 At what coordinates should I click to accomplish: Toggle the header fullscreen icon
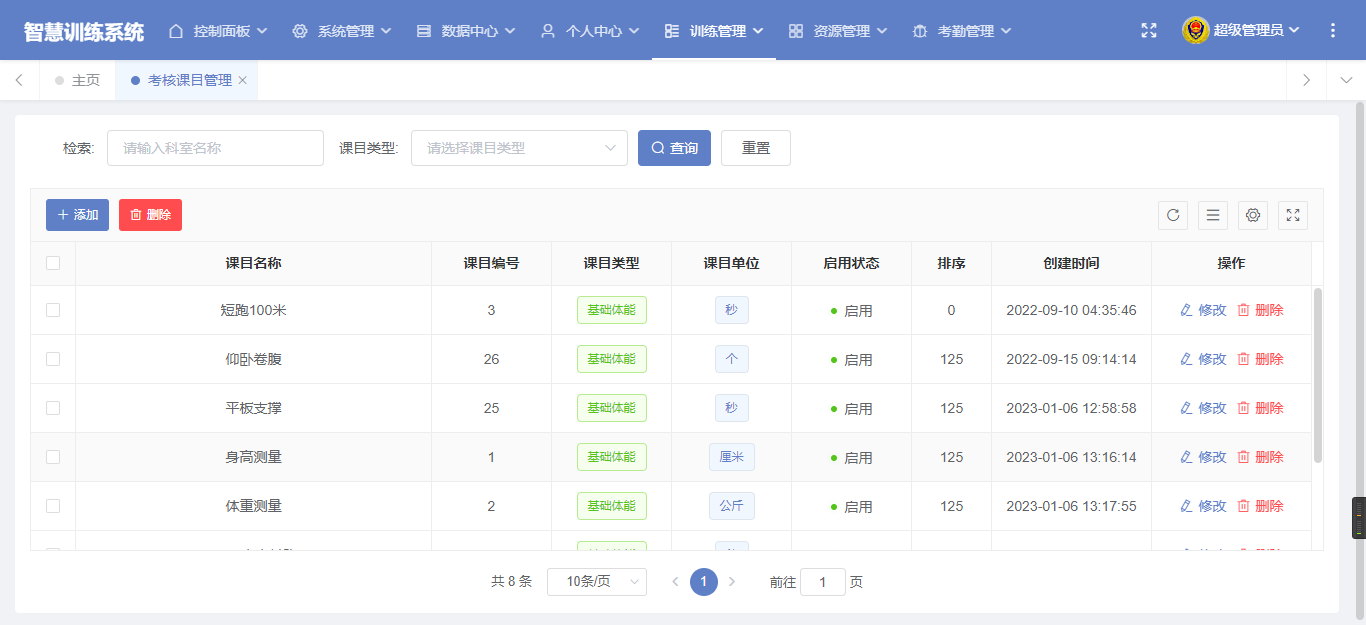1149,31
